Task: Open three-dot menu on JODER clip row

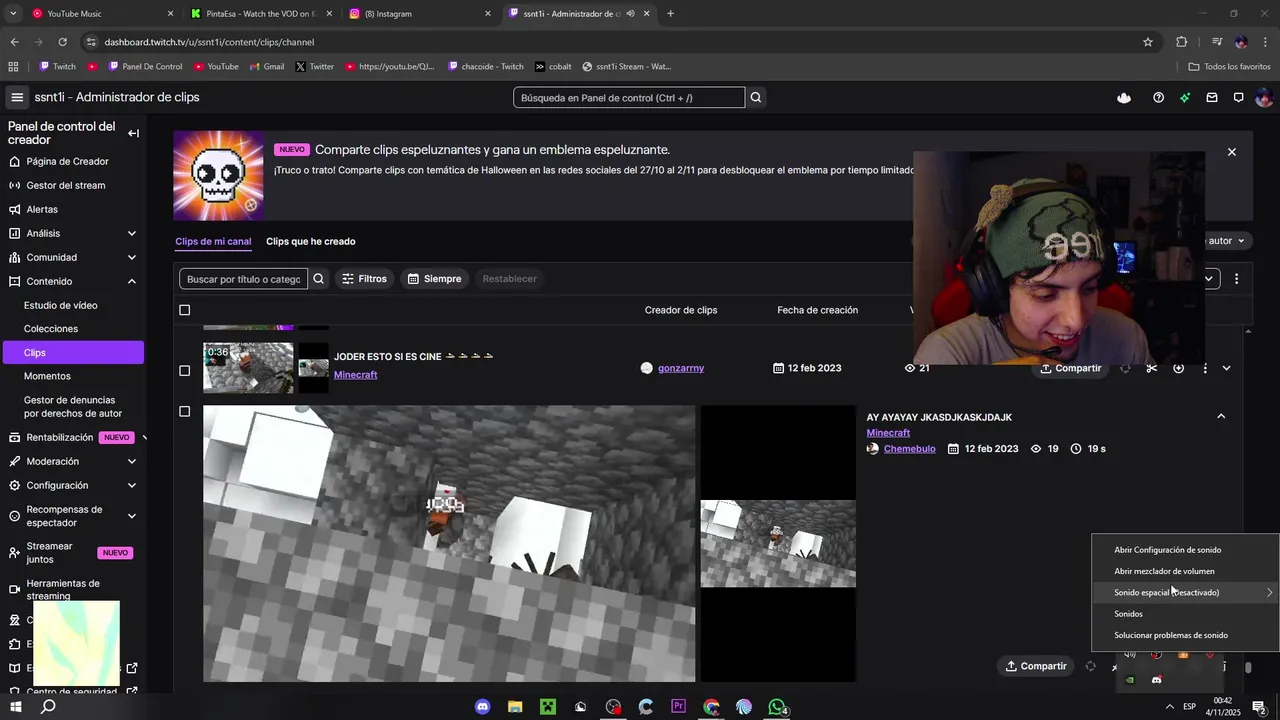Action: pyautogui.click(x=1205, y=368)
